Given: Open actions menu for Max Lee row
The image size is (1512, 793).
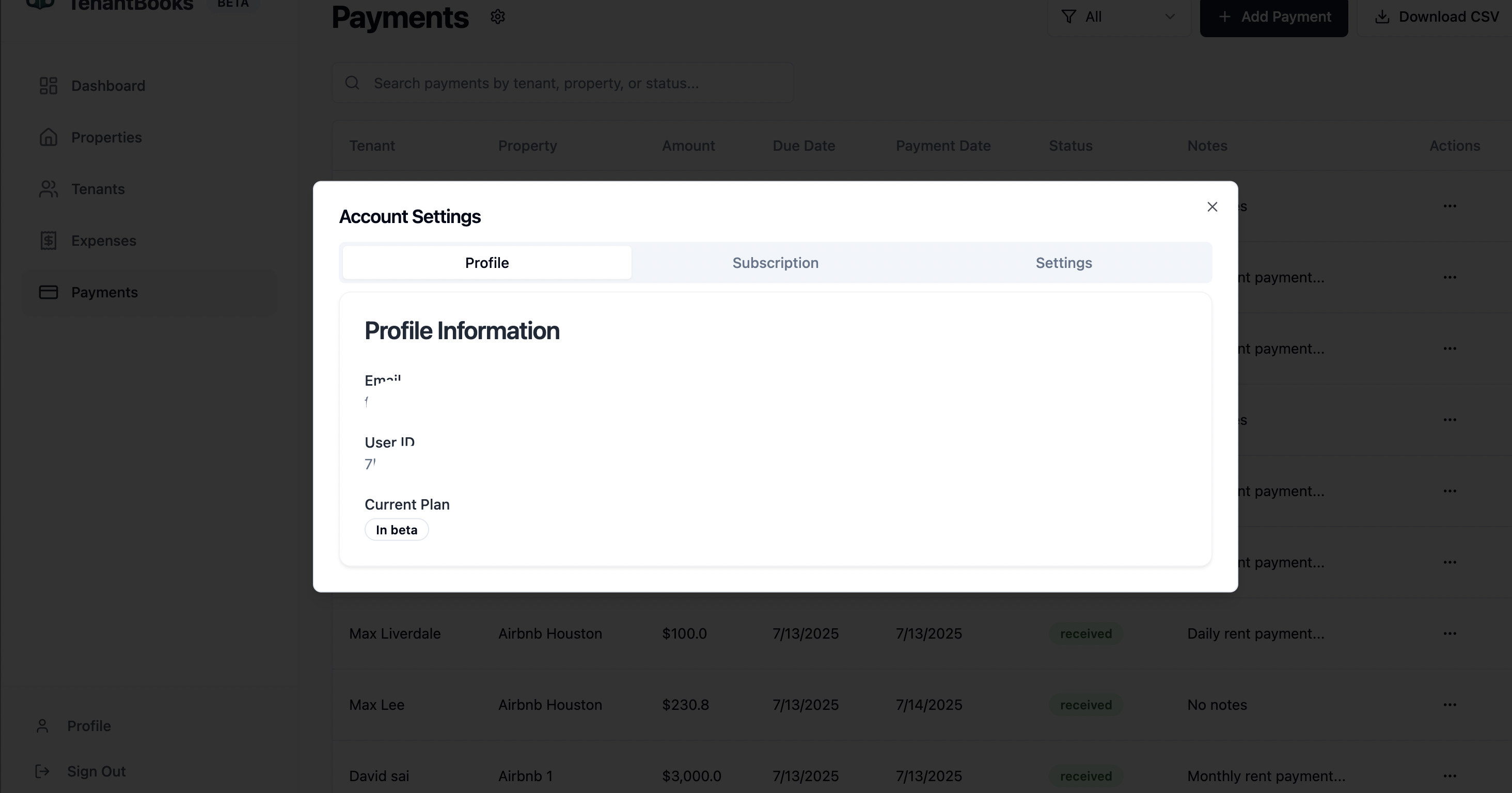Looking at the screenshot, I should click(x=1450, y=705).
